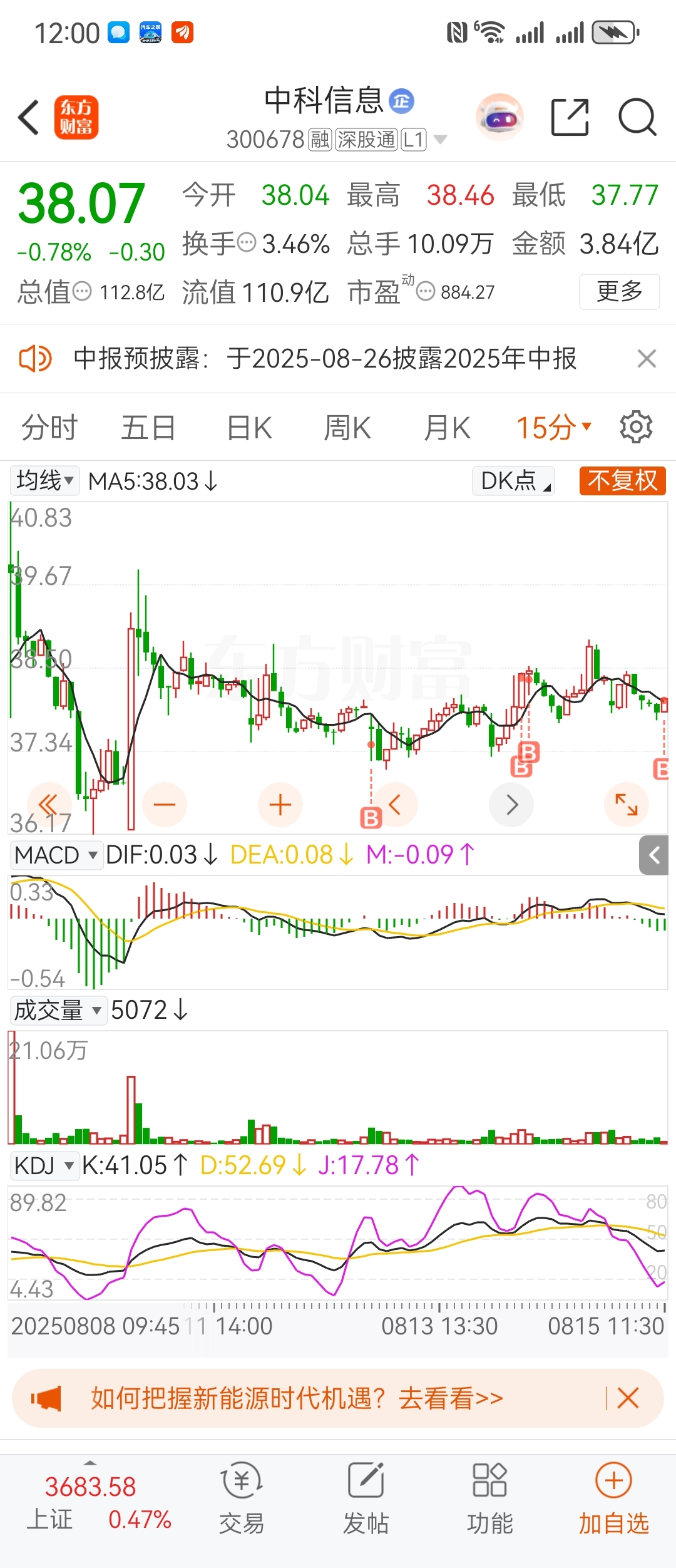Tap the 流值 110.9亿 value
676x1568 pixels.
tap(285, 292)
